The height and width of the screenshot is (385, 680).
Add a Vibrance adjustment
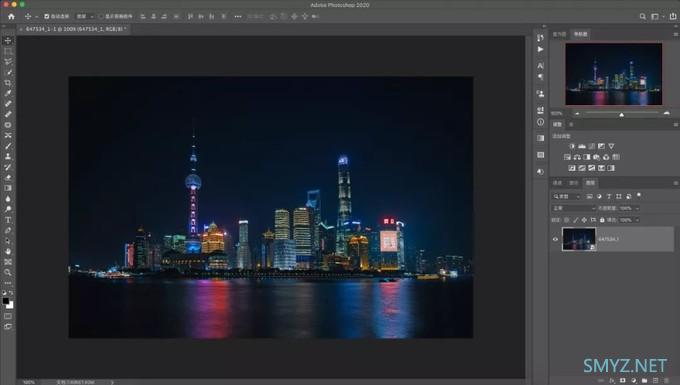[611, 147]
